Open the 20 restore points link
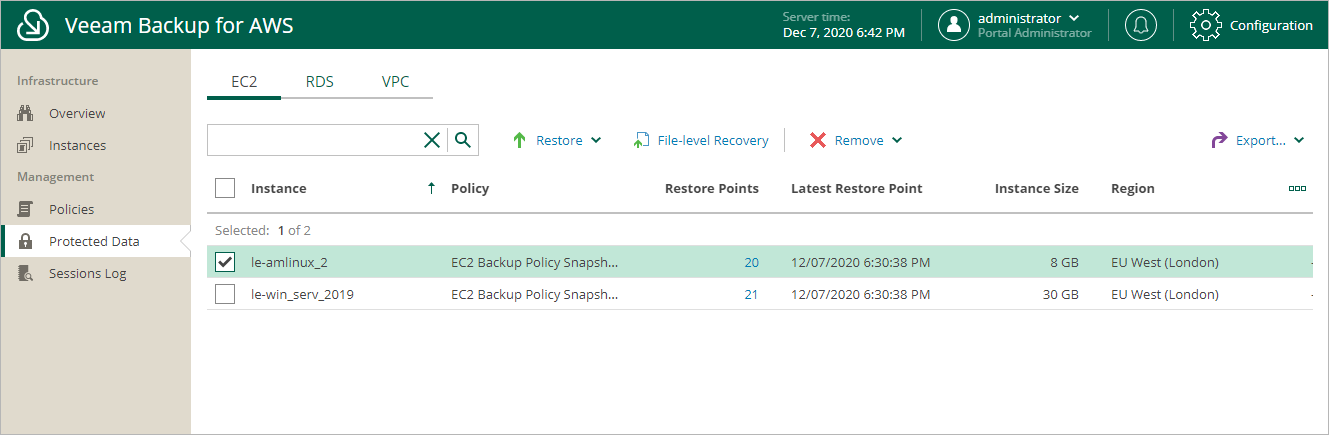 751,263
